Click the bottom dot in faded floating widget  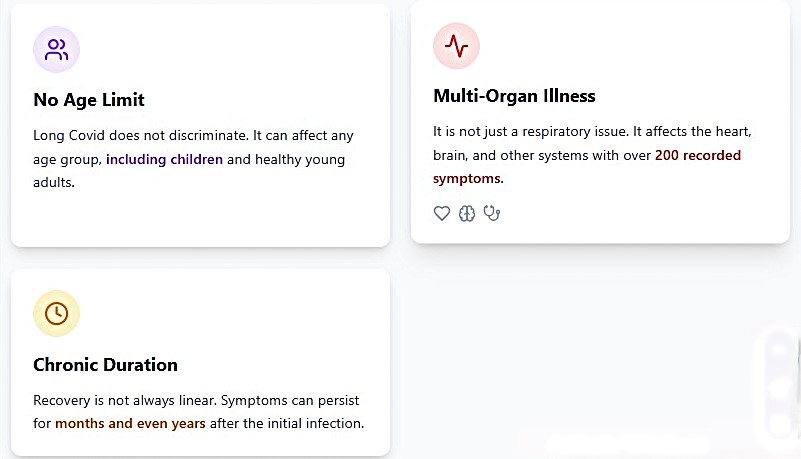(779, 424)
